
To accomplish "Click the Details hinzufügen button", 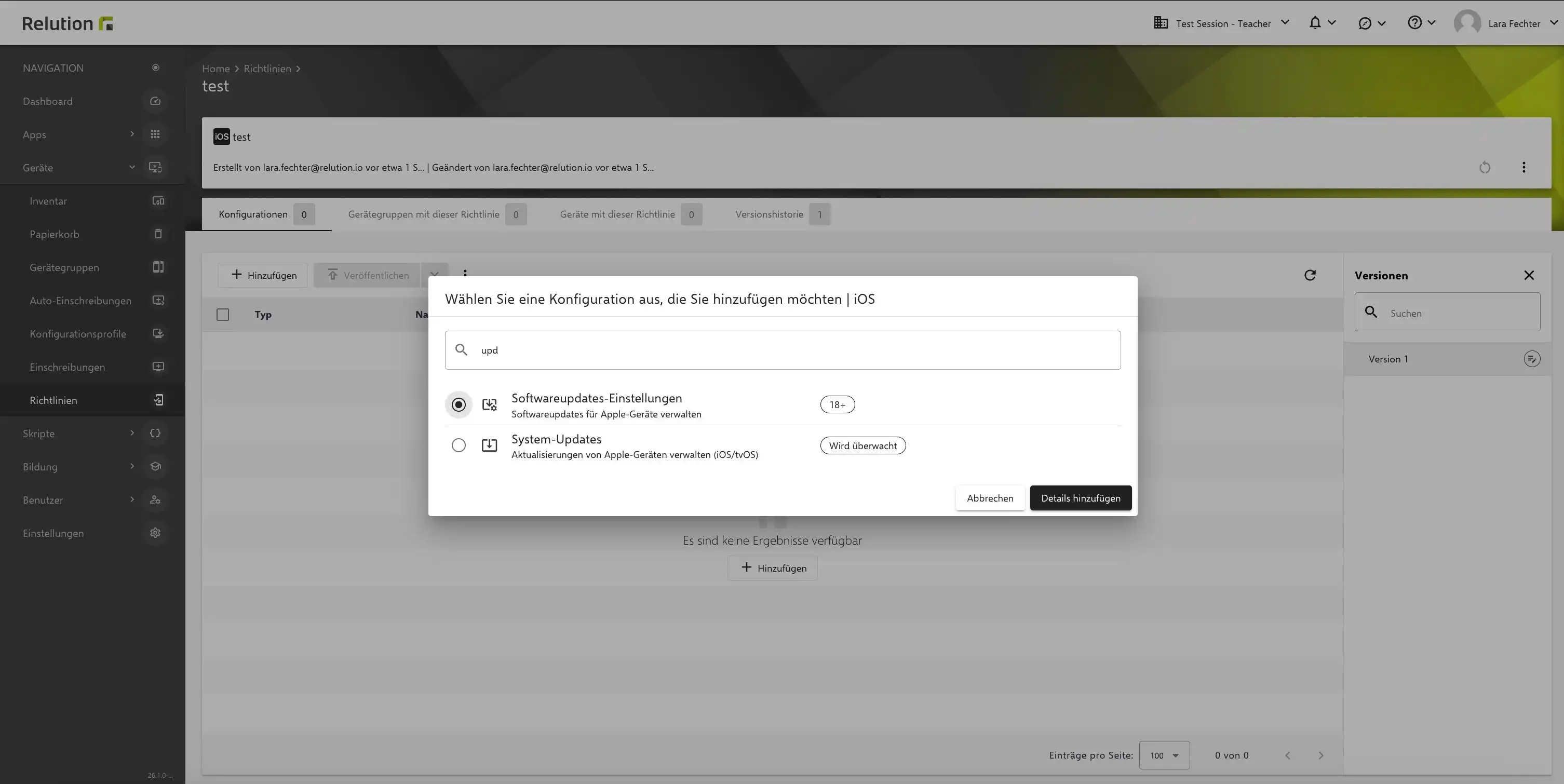I will click(1080, 497).
